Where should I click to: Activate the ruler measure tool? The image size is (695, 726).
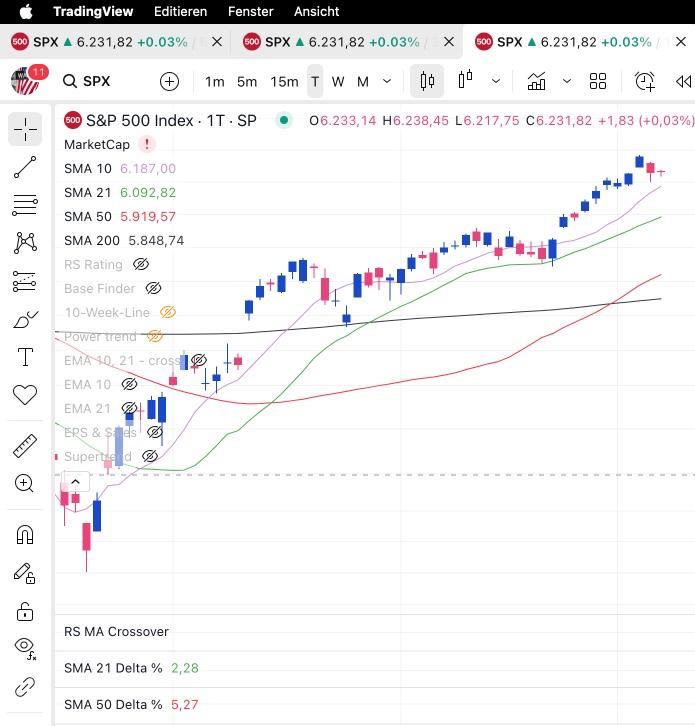[x=25, y=445]
